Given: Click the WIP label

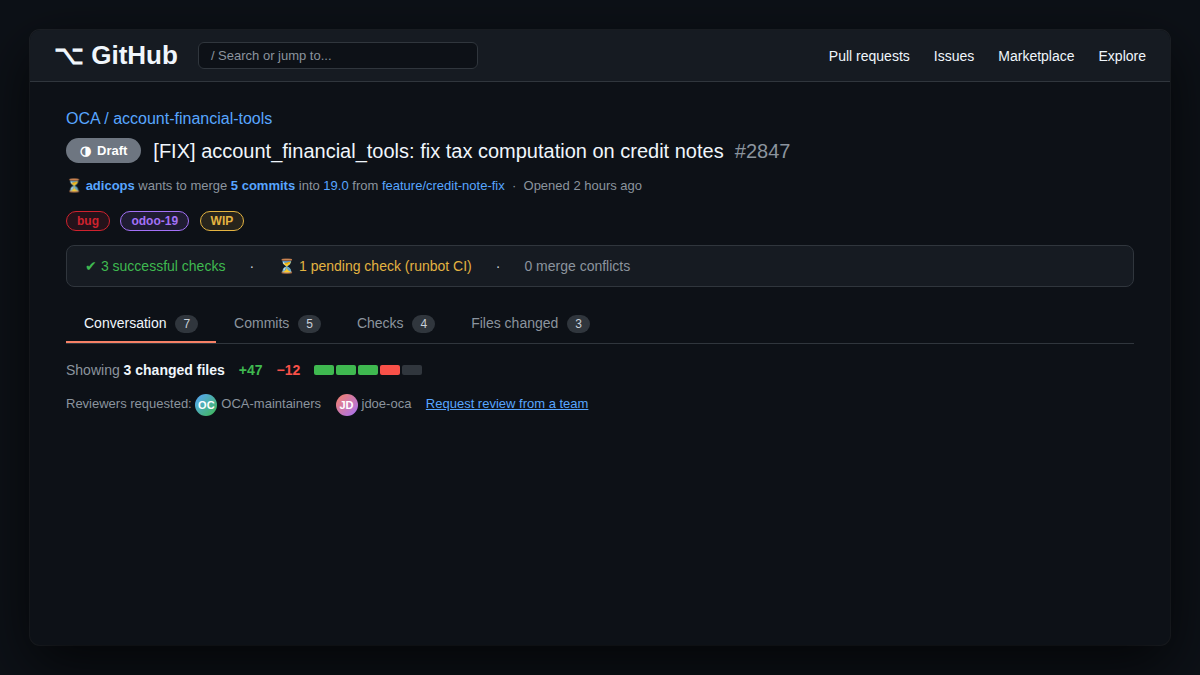Looking at the screenshot, I should pos(222,221).
